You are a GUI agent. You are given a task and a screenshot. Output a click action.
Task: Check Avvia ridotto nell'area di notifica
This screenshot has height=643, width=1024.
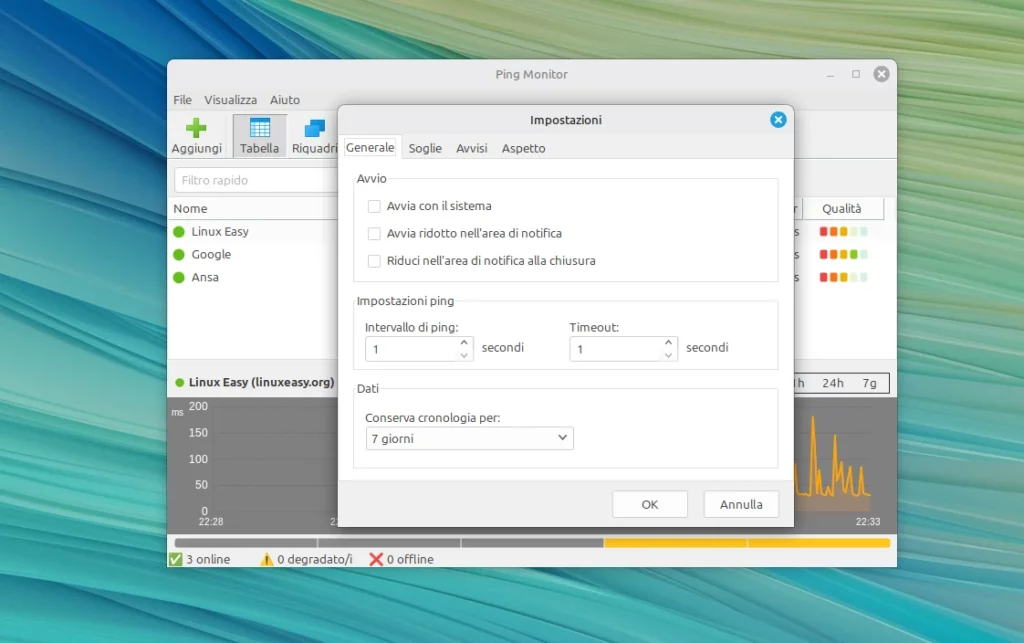(375, 233)
